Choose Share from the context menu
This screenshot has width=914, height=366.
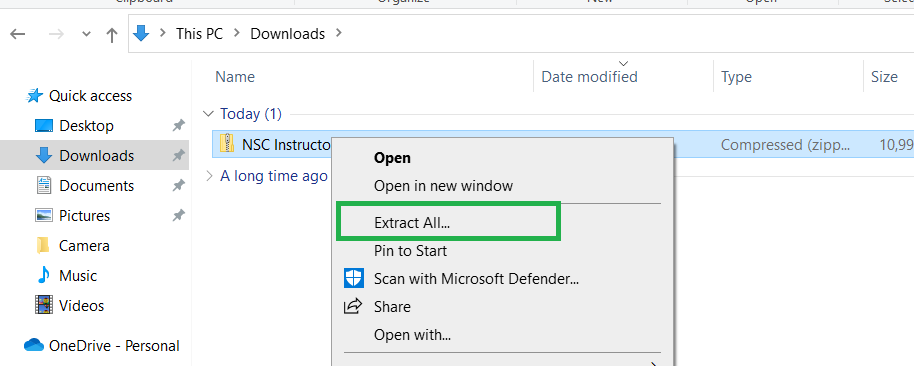pos(392,307)
